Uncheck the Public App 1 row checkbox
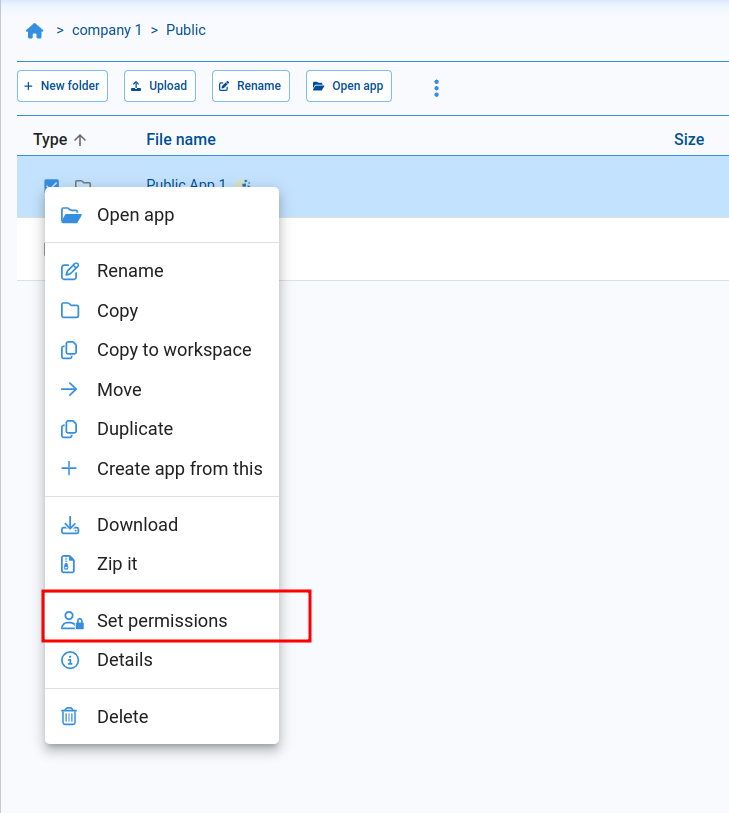729x813 pixels. [x=52, y=184]
